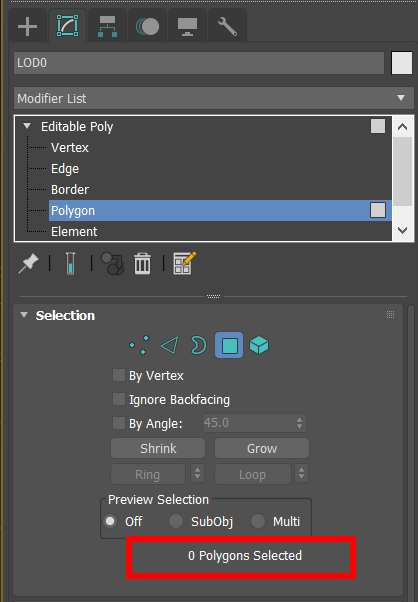Open the Hierarchy panel tab
418x602 pixels.
point(107,26)
